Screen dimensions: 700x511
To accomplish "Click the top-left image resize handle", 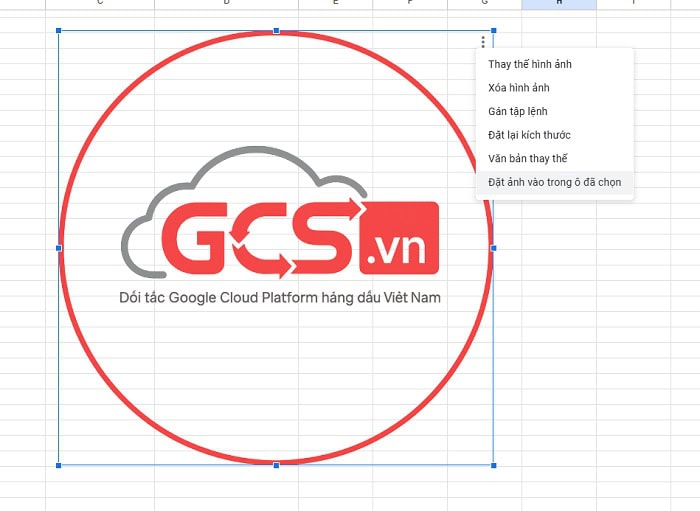I will [x=59, y=31].
